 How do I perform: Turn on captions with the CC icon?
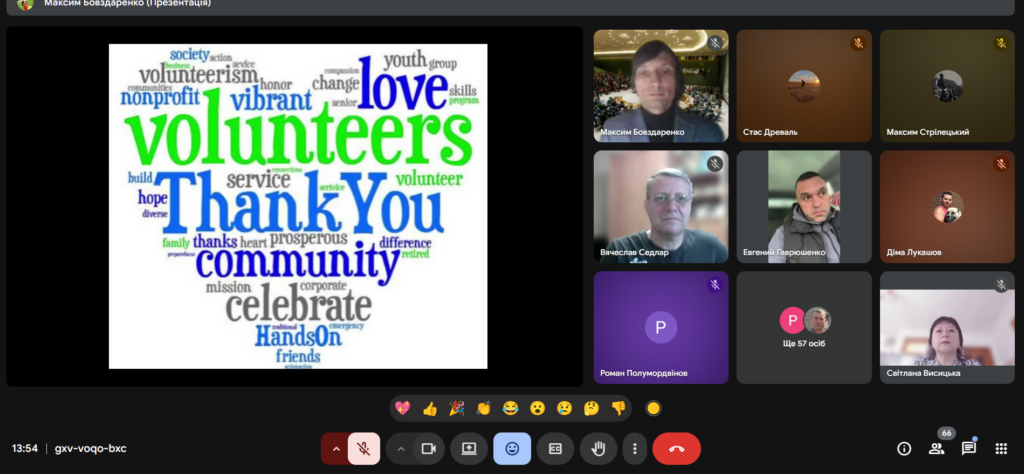click(555, 449)
